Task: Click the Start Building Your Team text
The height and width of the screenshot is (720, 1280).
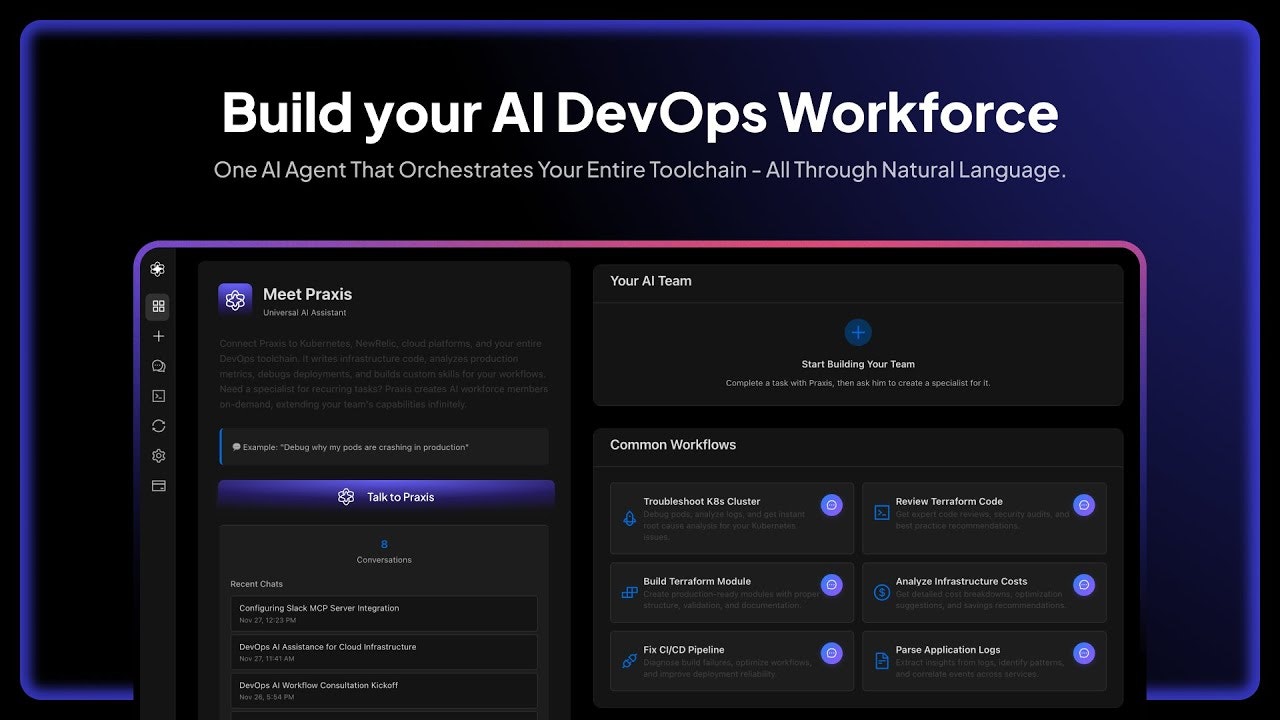Action: click(858, 364)
